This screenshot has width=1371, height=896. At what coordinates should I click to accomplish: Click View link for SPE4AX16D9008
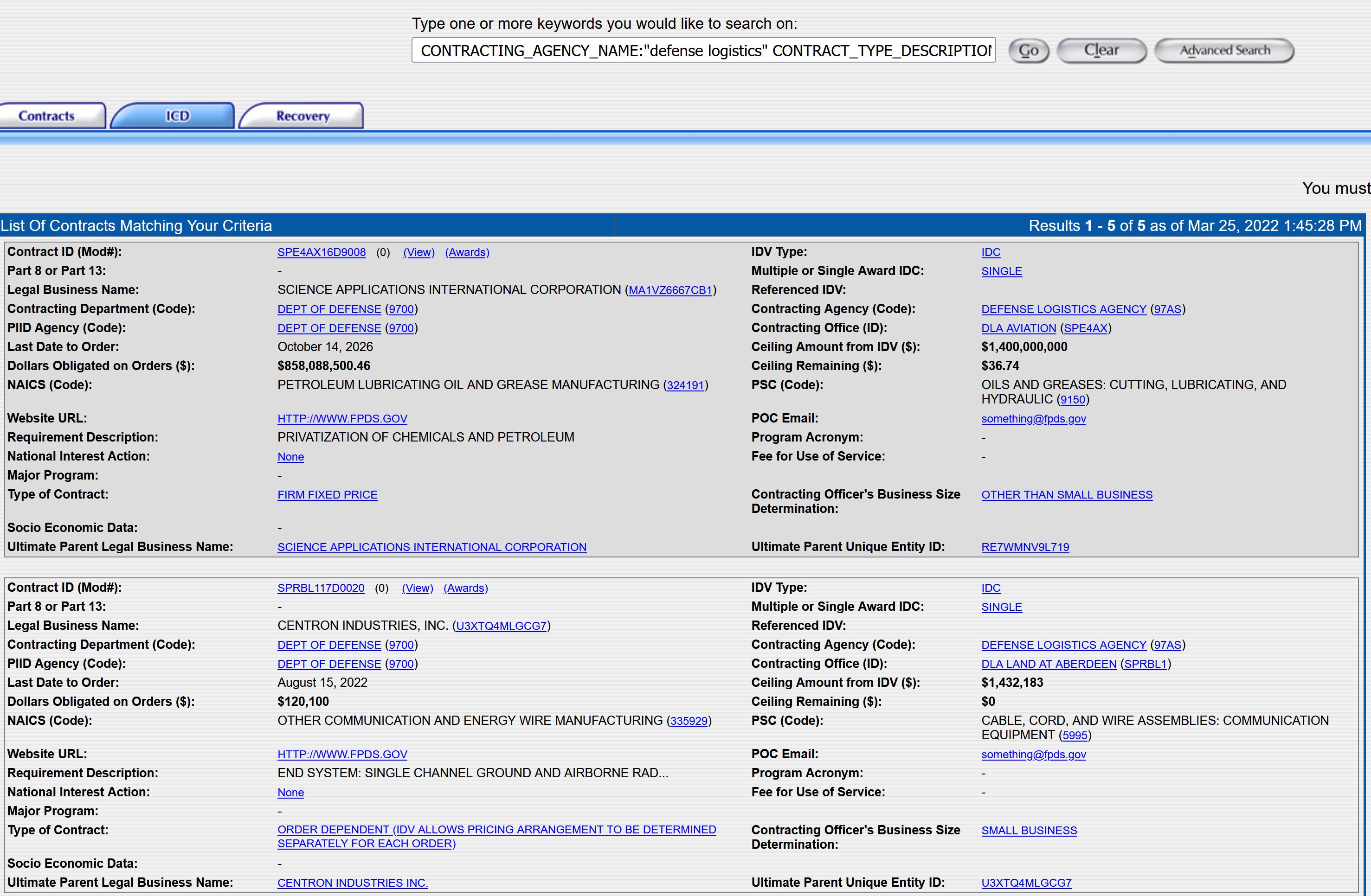419,252
